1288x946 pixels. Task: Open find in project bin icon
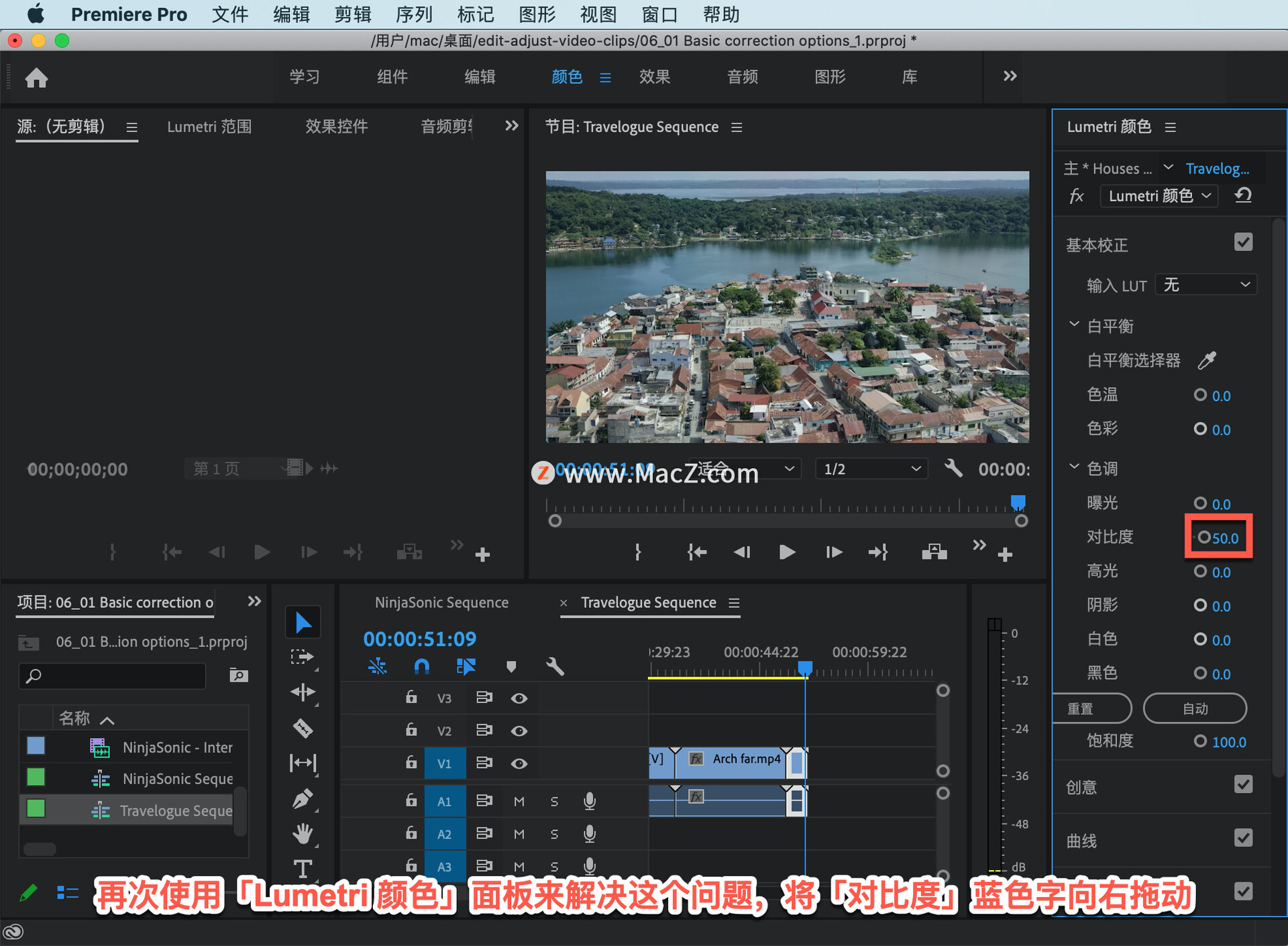pyautogui.click(x=238, y=675)
